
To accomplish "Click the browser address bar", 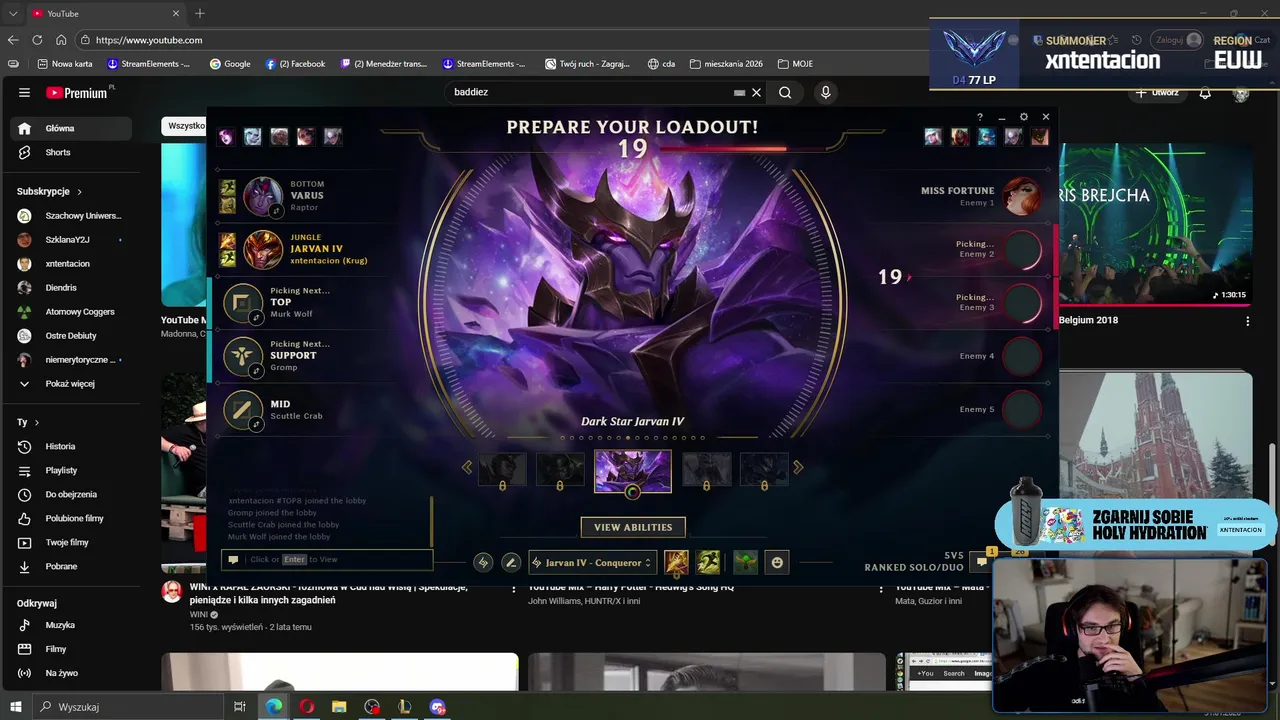I will pyautogui.click(x=500, y=40).
